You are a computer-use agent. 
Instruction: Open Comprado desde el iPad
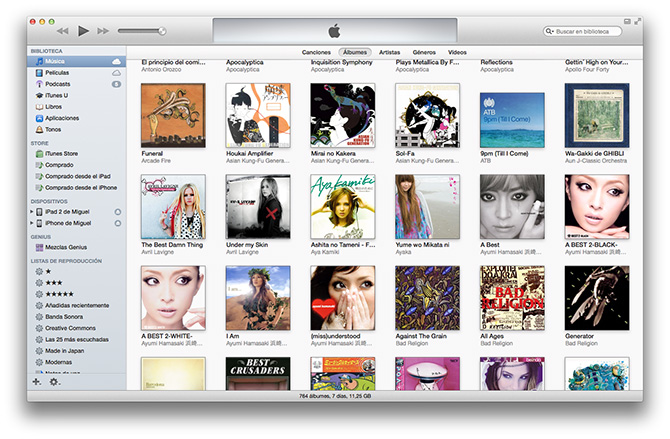click(76, 176)
